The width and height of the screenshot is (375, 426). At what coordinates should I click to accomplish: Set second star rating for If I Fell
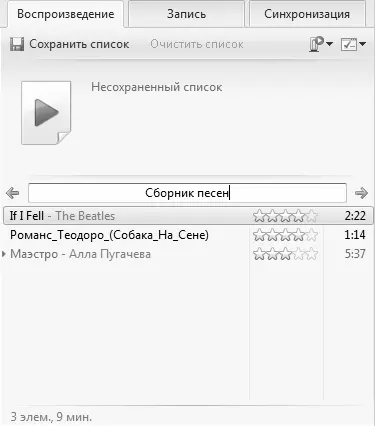272,216
